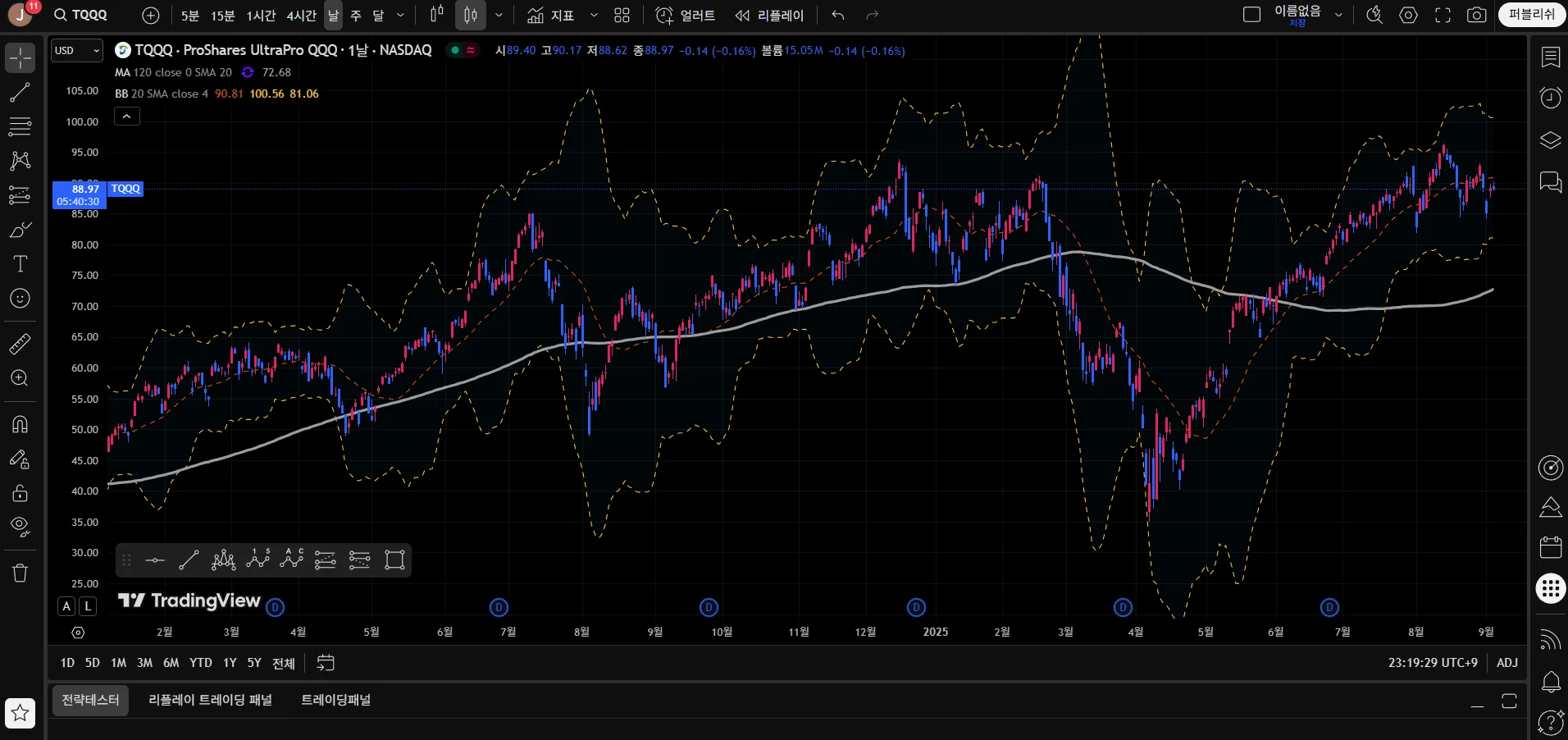Add a symbol with the plus circle
The width and height of the screenshot is (1568, 740).
151,16
